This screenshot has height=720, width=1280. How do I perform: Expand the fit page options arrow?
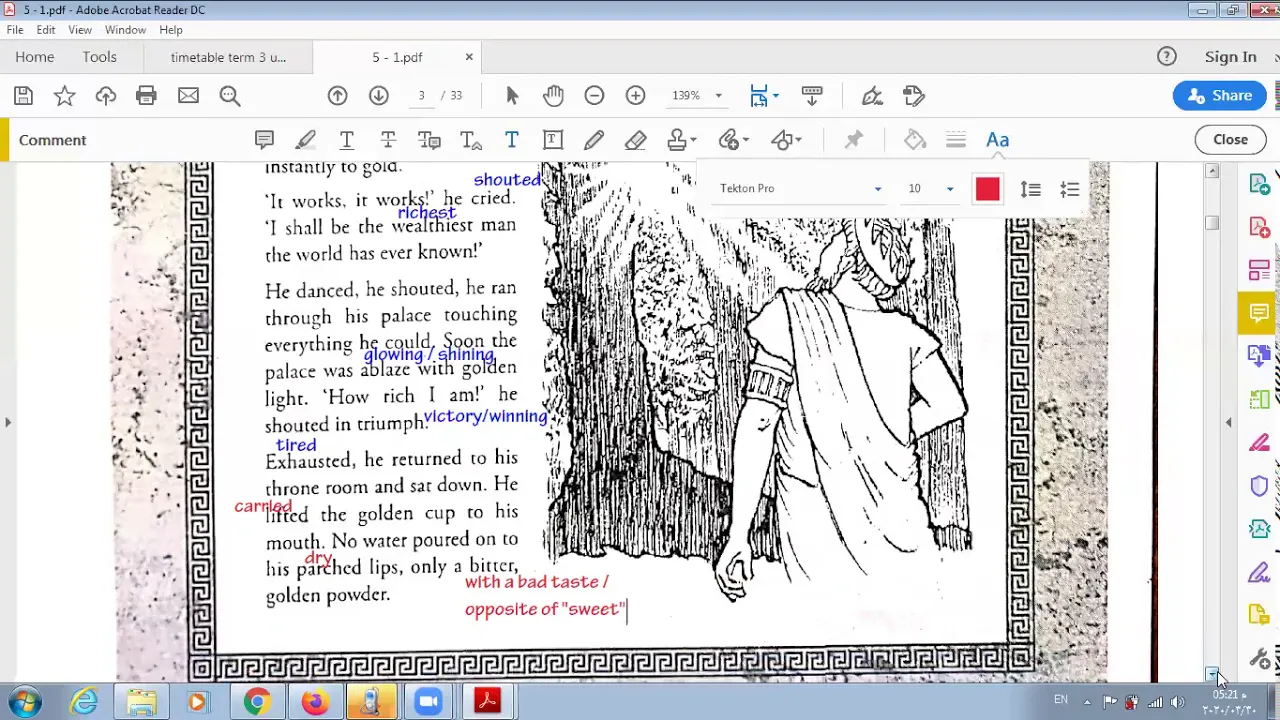coord(776,96)
